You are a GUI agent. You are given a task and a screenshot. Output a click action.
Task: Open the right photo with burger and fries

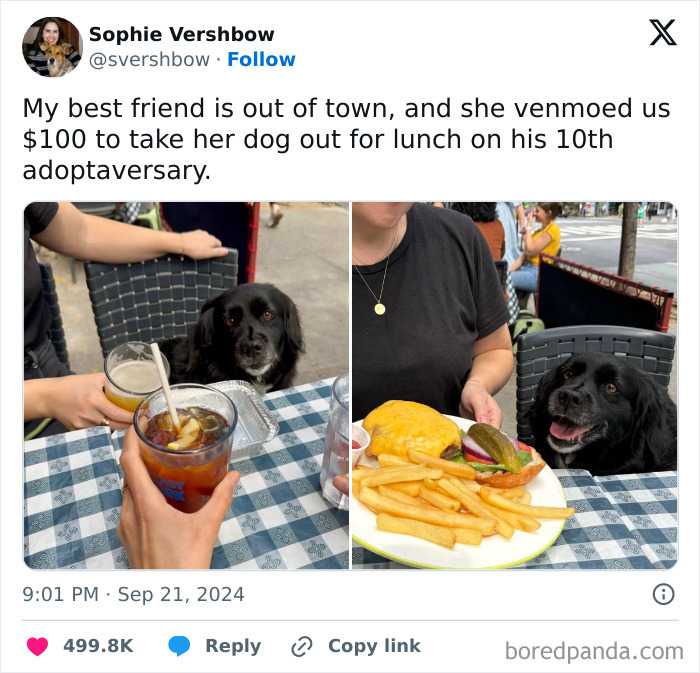(x=515, y=386)
